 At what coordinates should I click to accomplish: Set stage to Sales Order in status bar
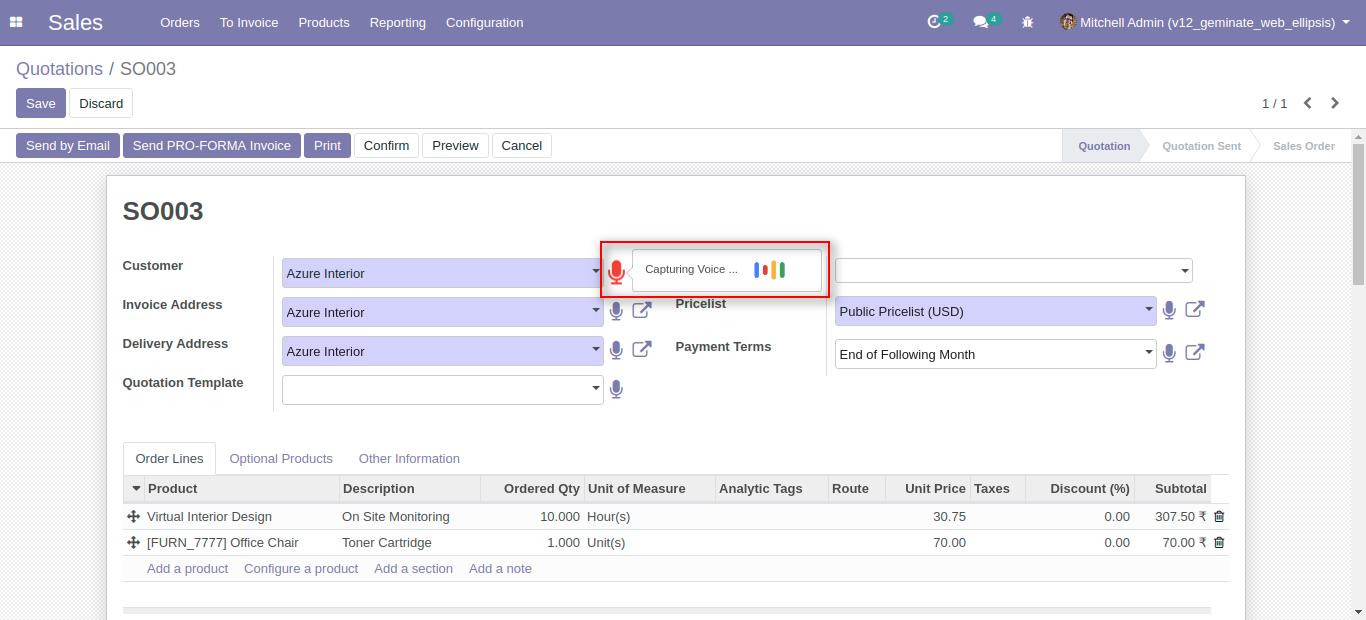click(x=1302, y=145)
